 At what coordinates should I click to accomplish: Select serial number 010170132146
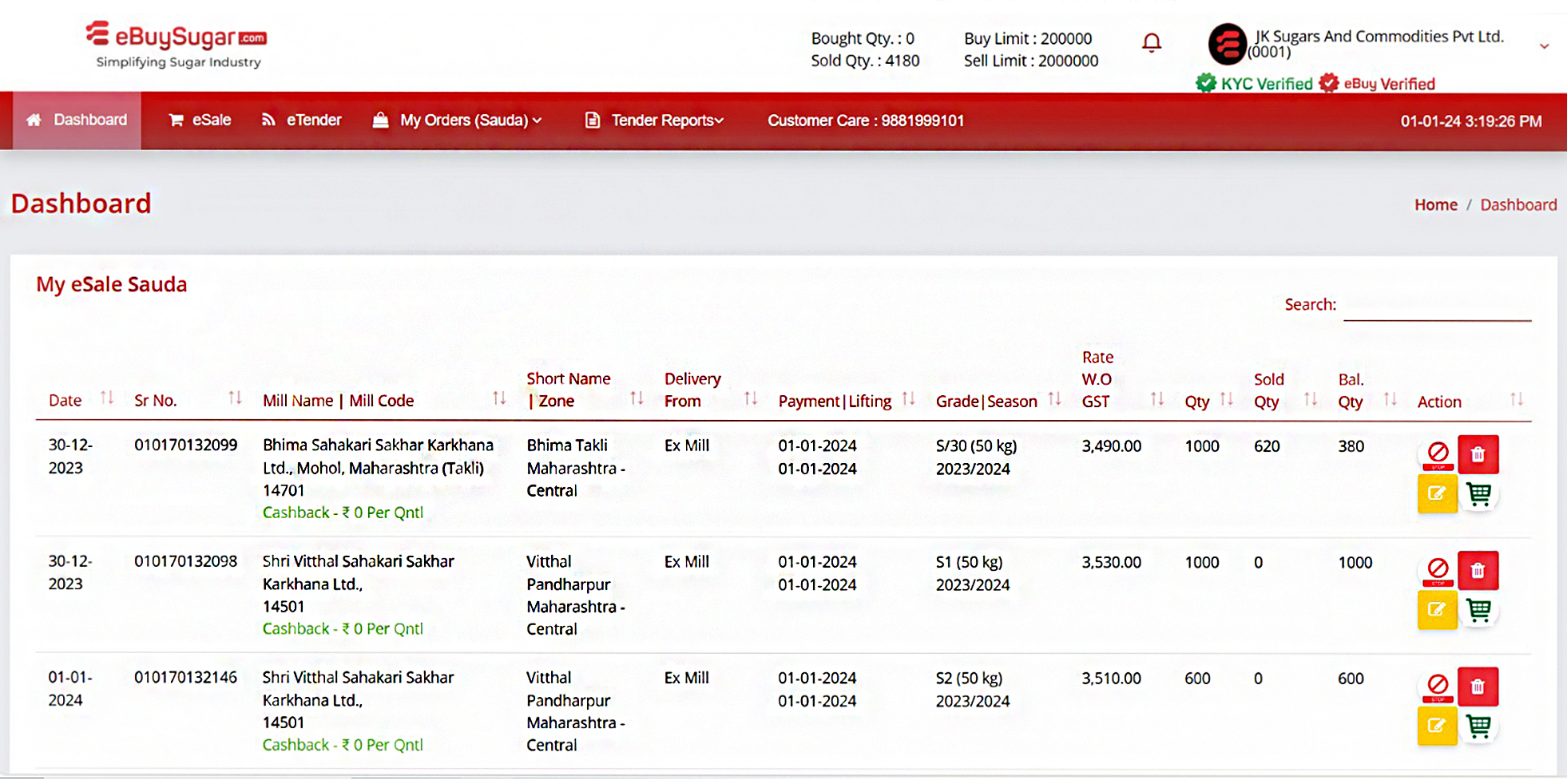(x=185, y=678)
